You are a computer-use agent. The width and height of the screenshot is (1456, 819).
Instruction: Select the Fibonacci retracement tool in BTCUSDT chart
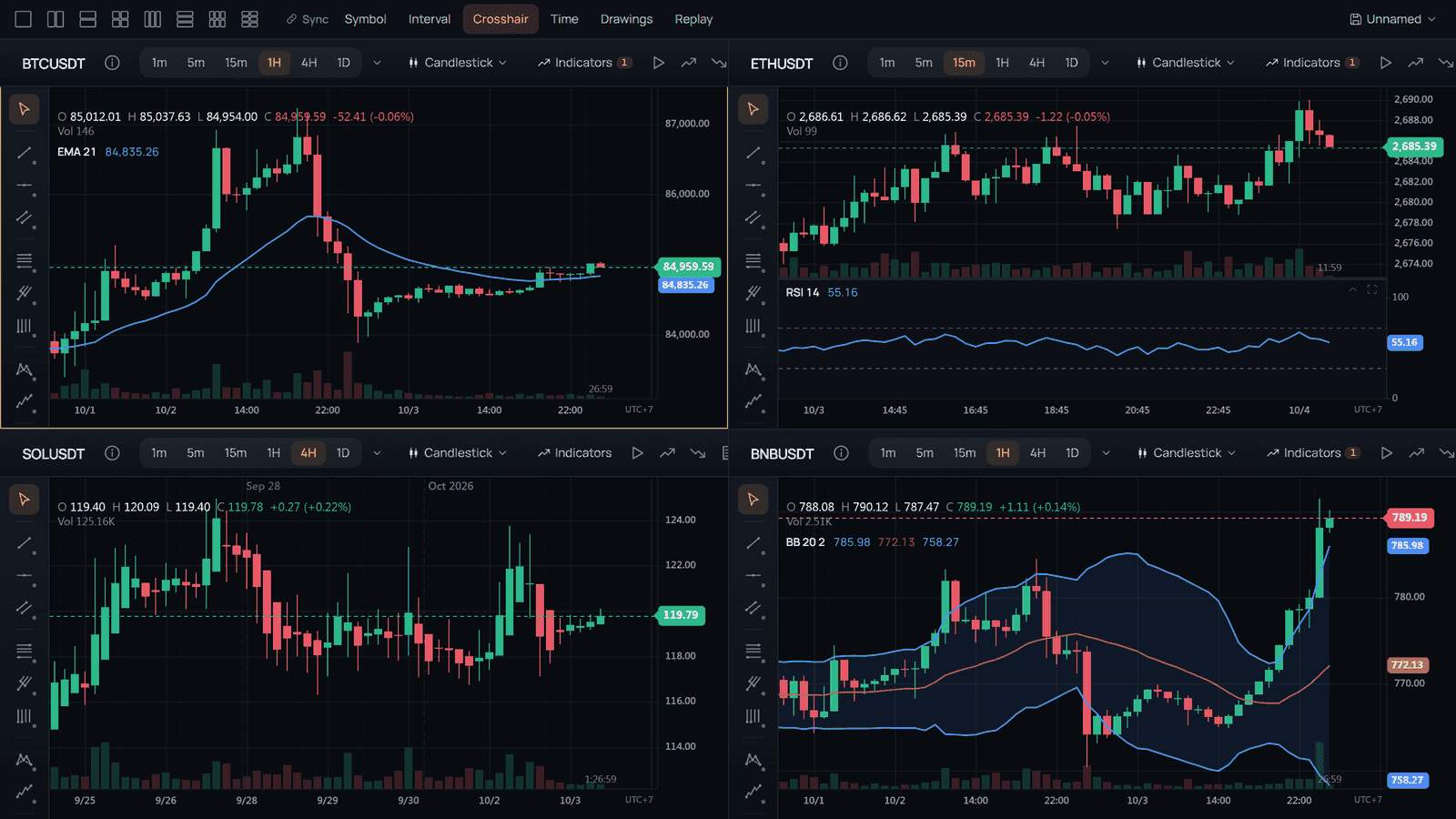coord(25,260)
